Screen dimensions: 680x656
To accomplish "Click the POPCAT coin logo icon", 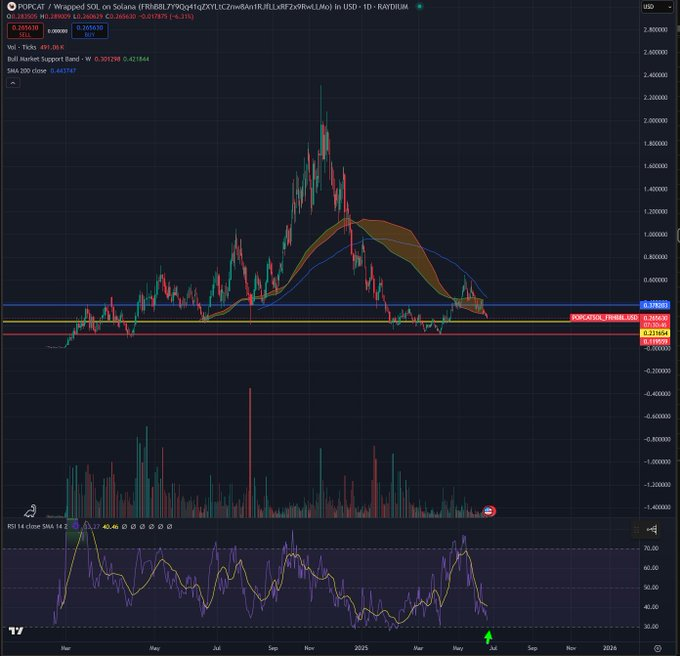I will click(11, 7).
